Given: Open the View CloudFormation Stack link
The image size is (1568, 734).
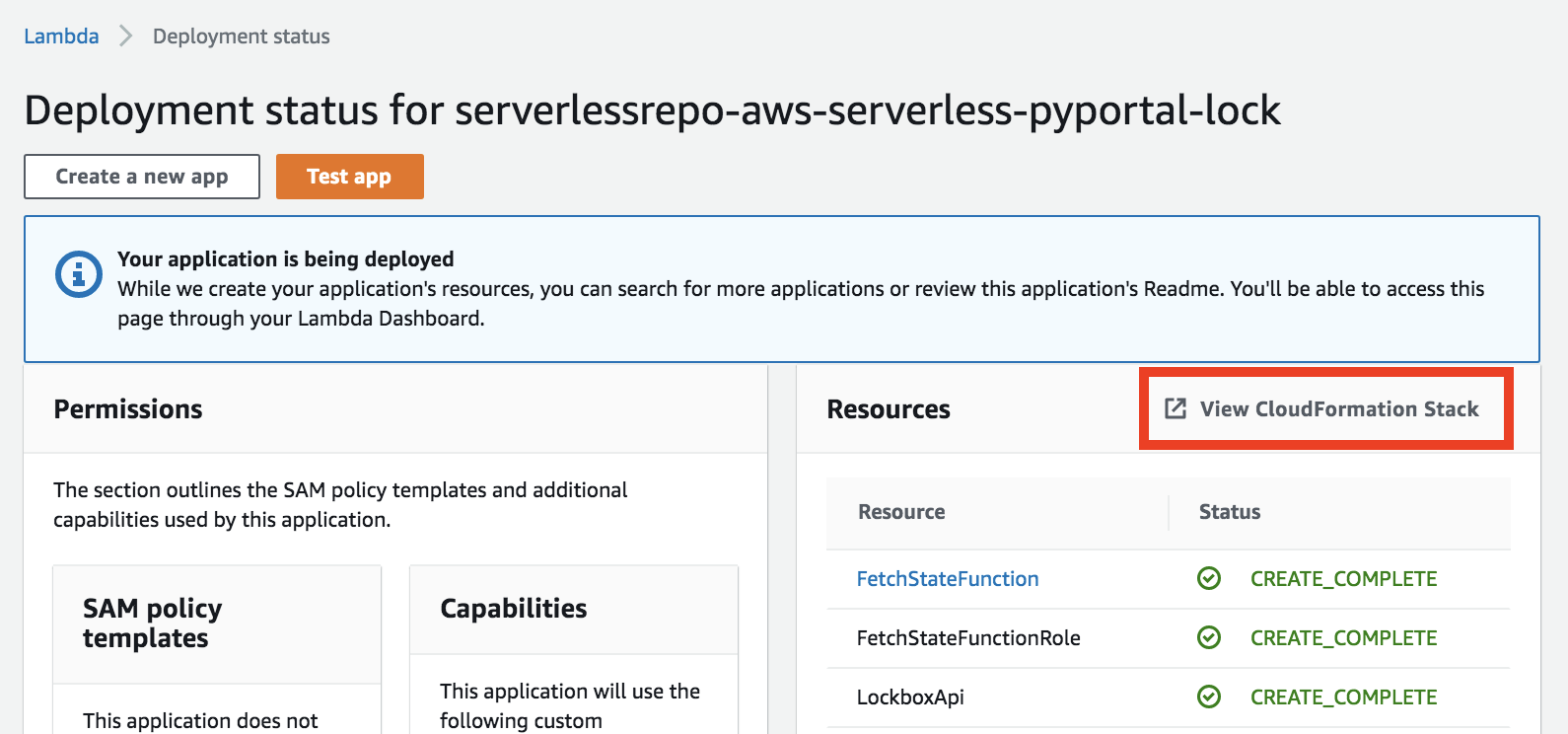Looking at the screenshot, I should (1338, 409).
